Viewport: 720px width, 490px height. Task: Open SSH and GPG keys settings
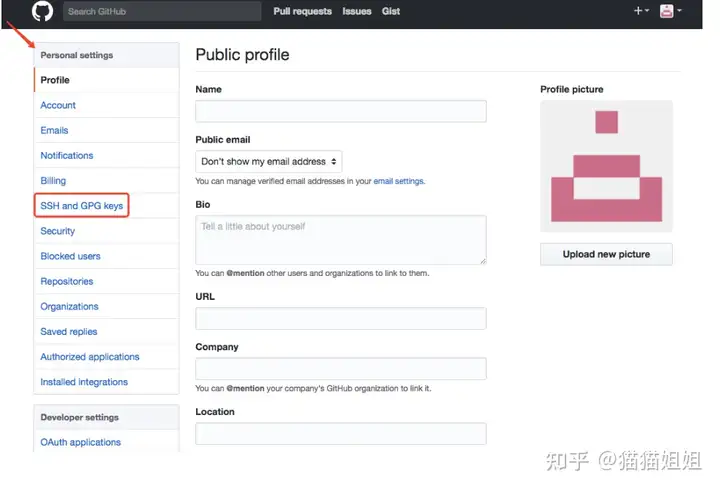[x=82, y=206]
